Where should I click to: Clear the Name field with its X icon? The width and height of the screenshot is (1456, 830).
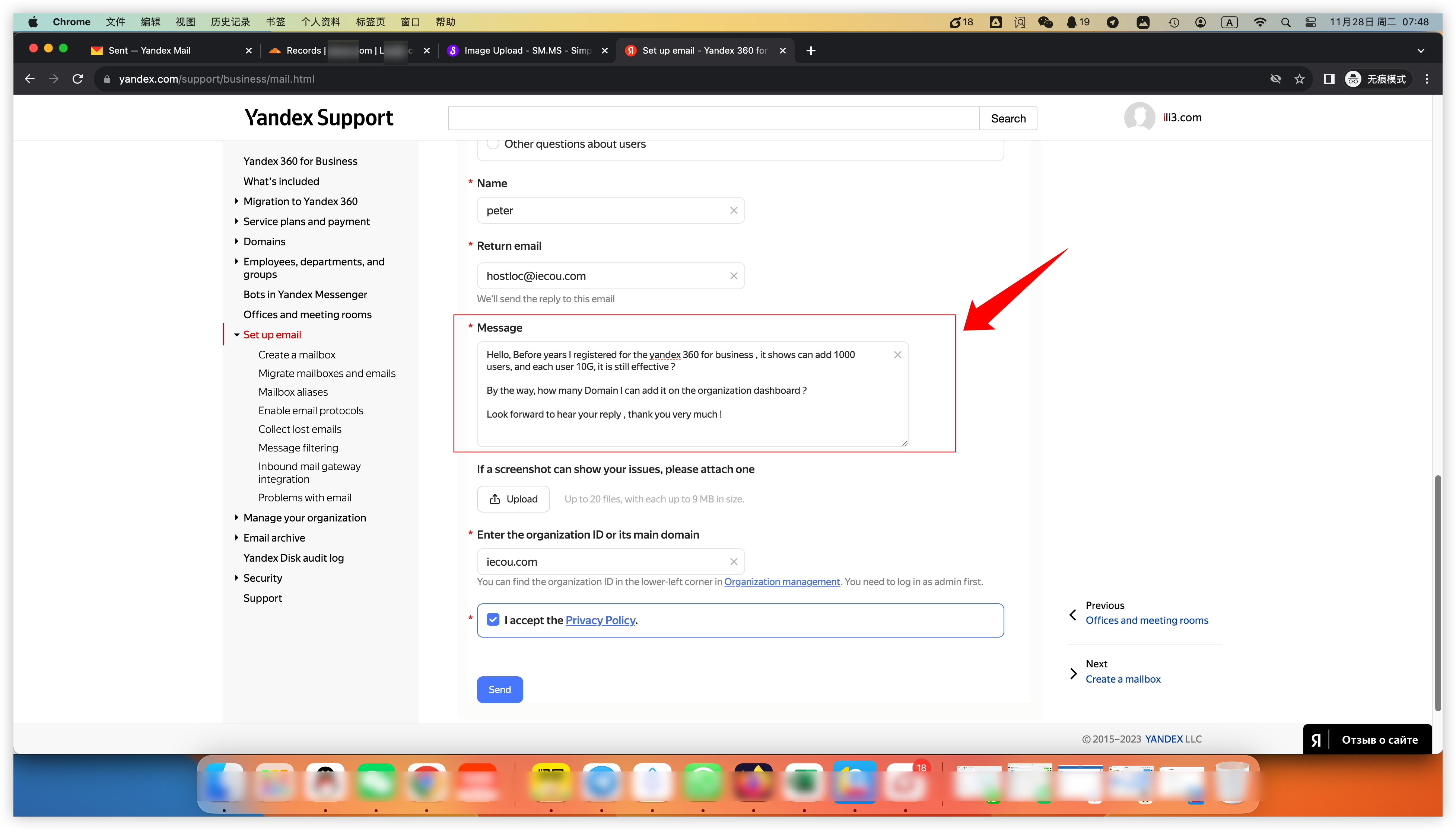pyautogui.click(x=734, y=210)
